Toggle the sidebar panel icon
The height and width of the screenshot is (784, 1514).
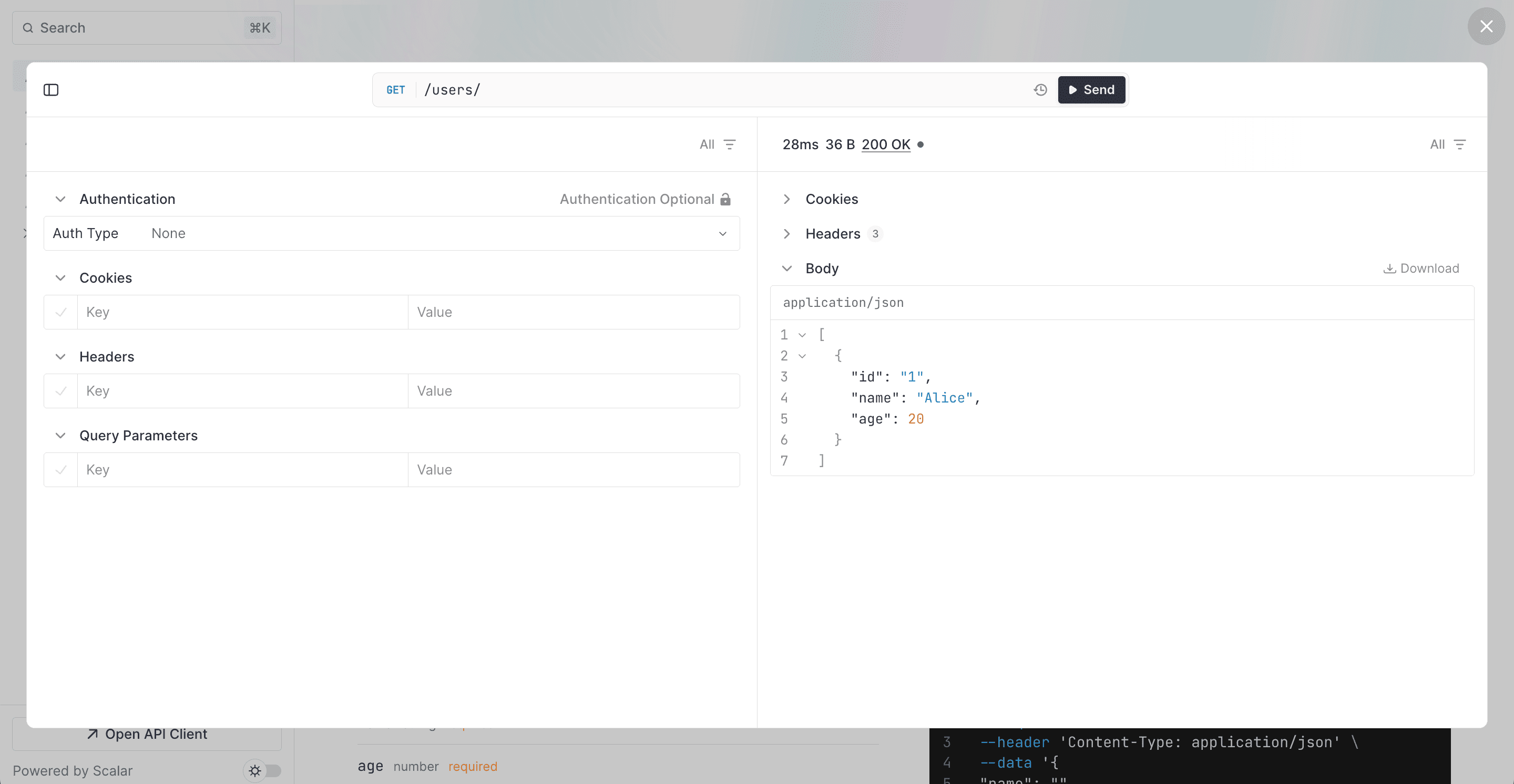(x=51, y=88)
